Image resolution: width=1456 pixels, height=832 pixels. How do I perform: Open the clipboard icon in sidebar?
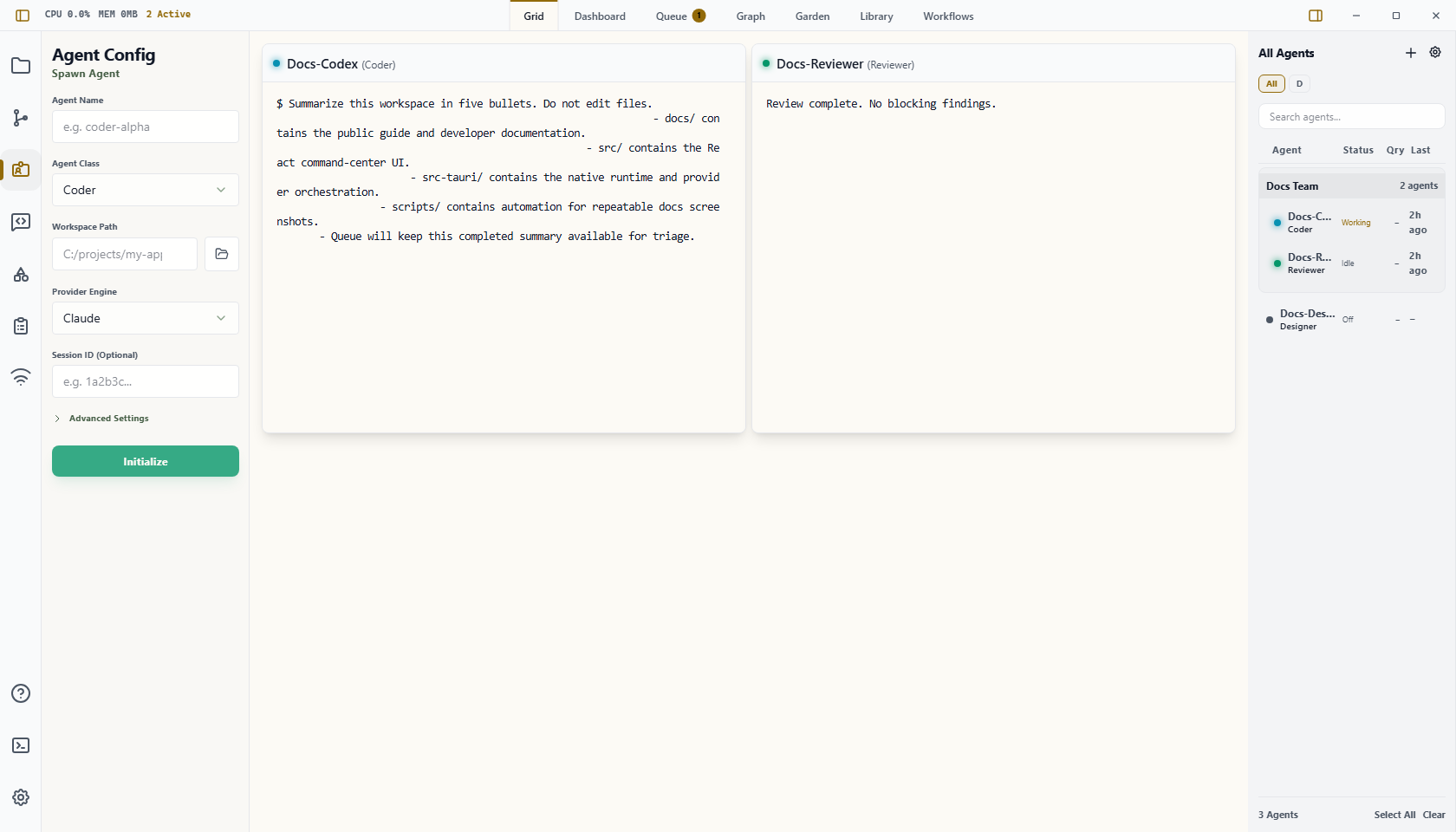coord(21,326)
